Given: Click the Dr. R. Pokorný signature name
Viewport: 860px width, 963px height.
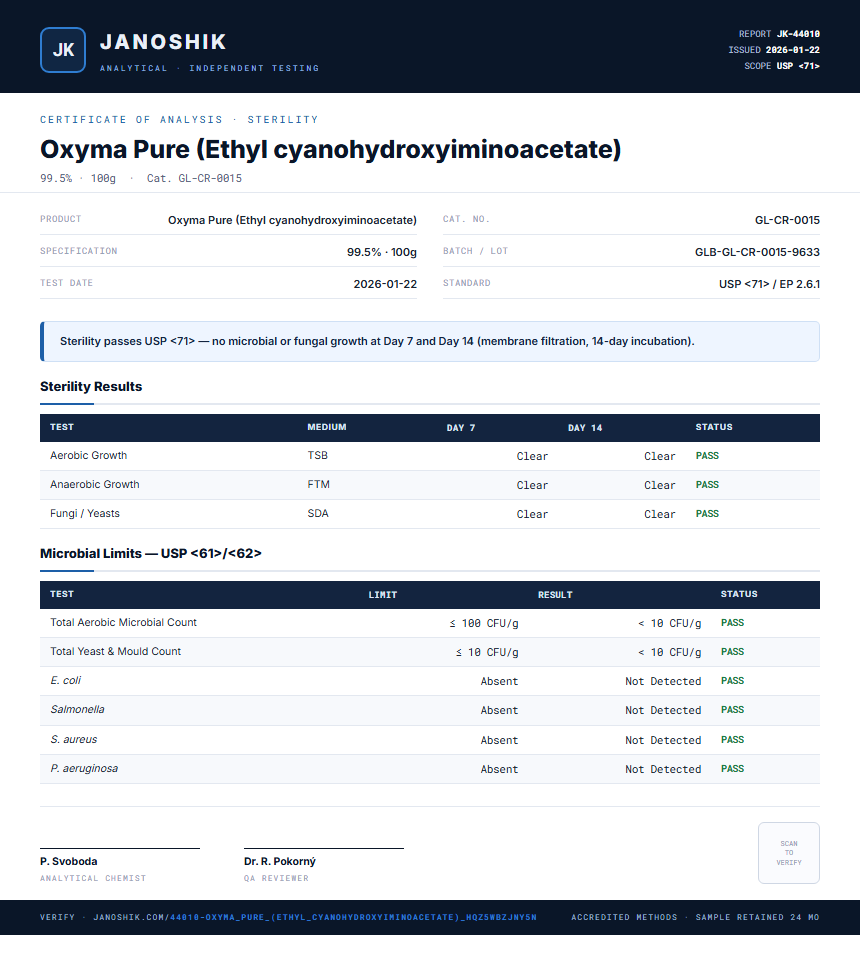Looking at the screenshot, I should 280,861.
